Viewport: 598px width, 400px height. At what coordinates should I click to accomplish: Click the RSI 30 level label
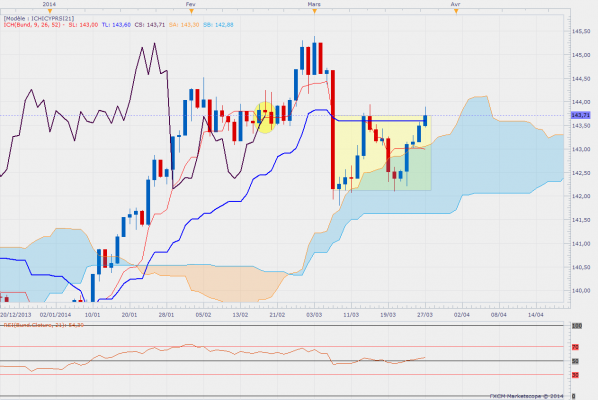click(x=575, y=375)
